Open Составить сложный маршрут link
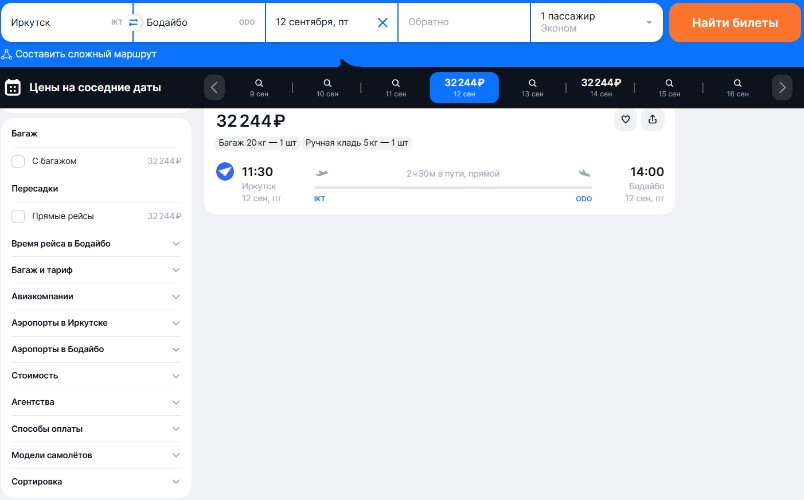804x500 pixels. pyautogui.click(x=78, y=54)
